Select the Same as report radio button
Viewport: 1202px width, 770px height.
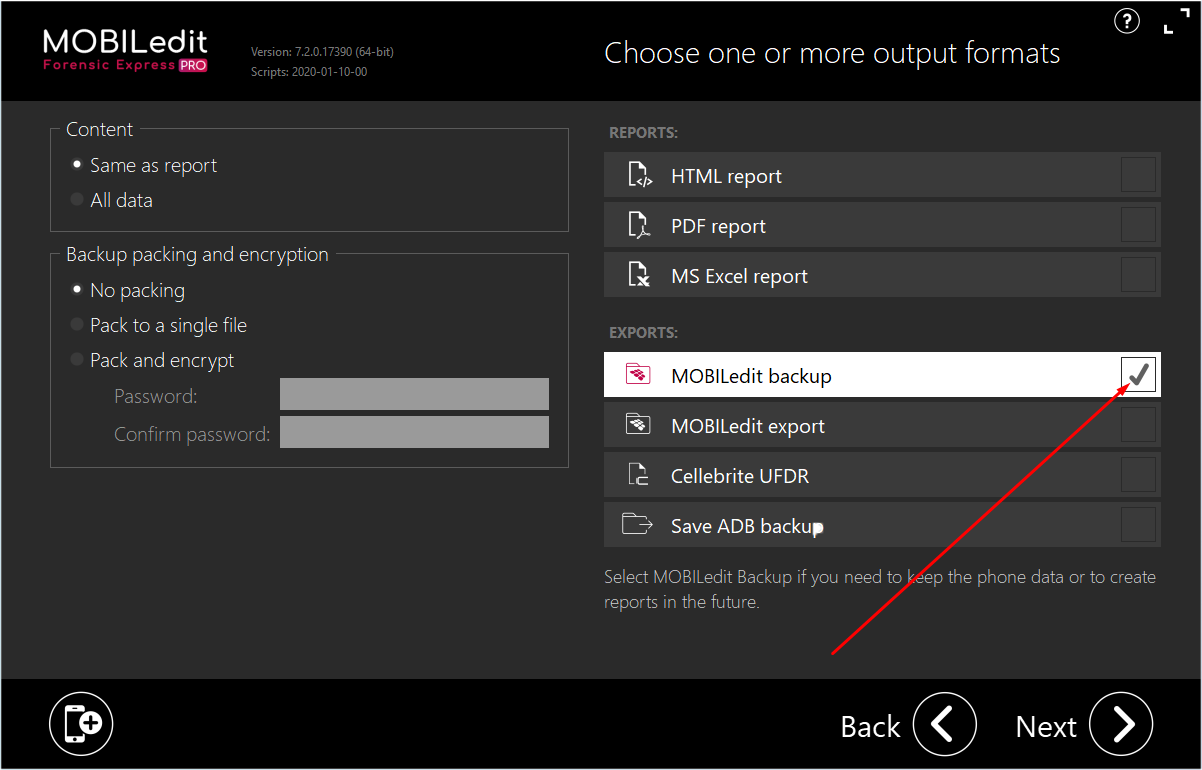pos(77,165)
